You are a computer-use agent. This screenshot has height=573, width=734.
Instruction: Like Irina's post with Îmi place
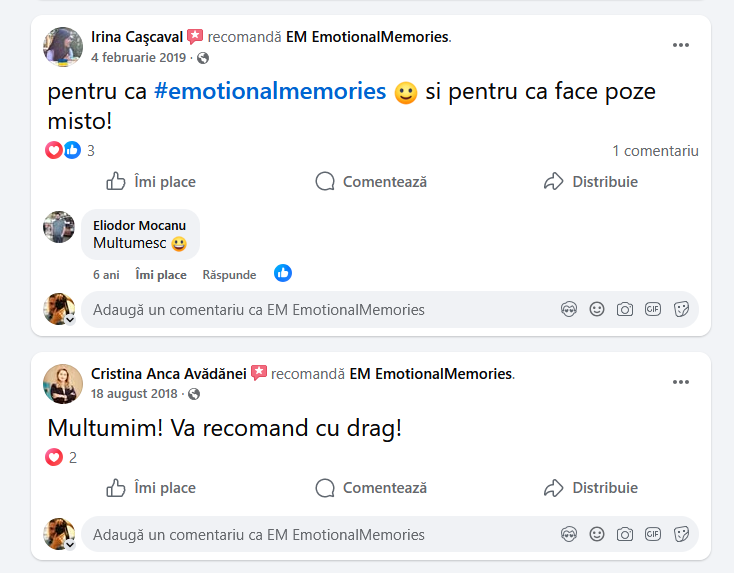tap(151, 182)
